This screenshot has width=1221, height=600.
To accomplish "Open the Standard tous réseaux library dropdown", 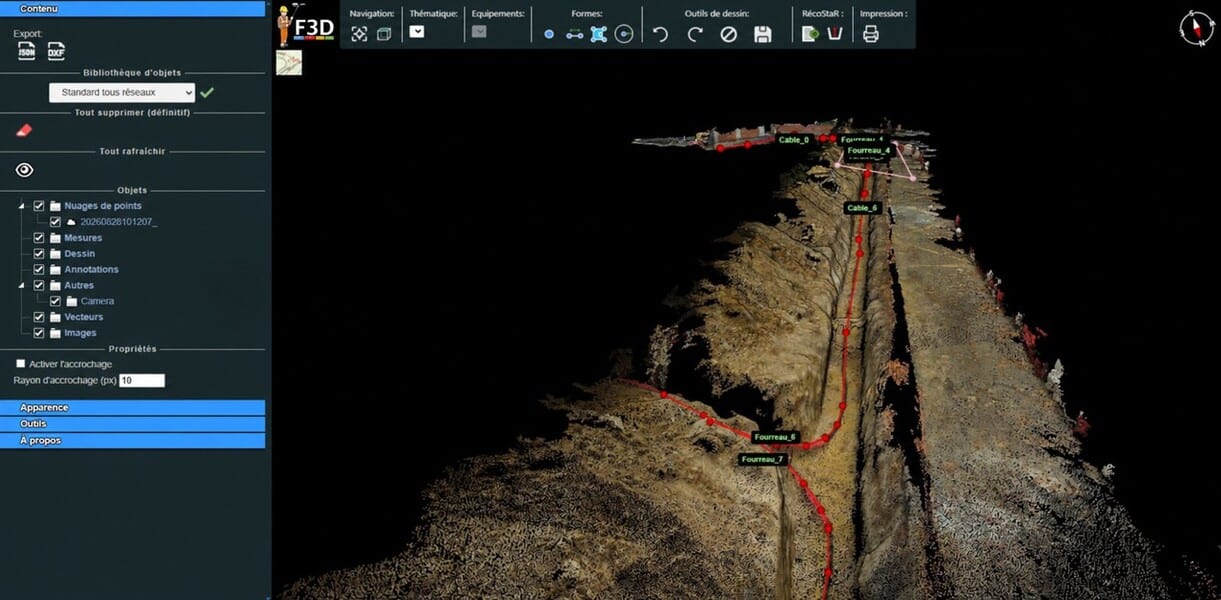I will pyautogui.click(x=122, y=92).
